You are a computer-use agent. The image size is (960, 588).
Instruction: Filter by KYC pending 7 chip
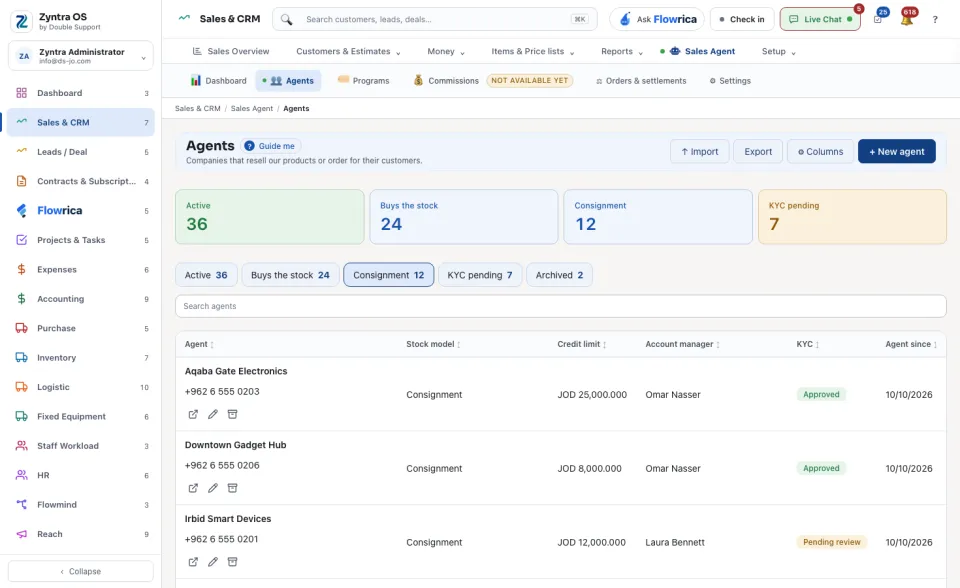[x=480, y=275]
